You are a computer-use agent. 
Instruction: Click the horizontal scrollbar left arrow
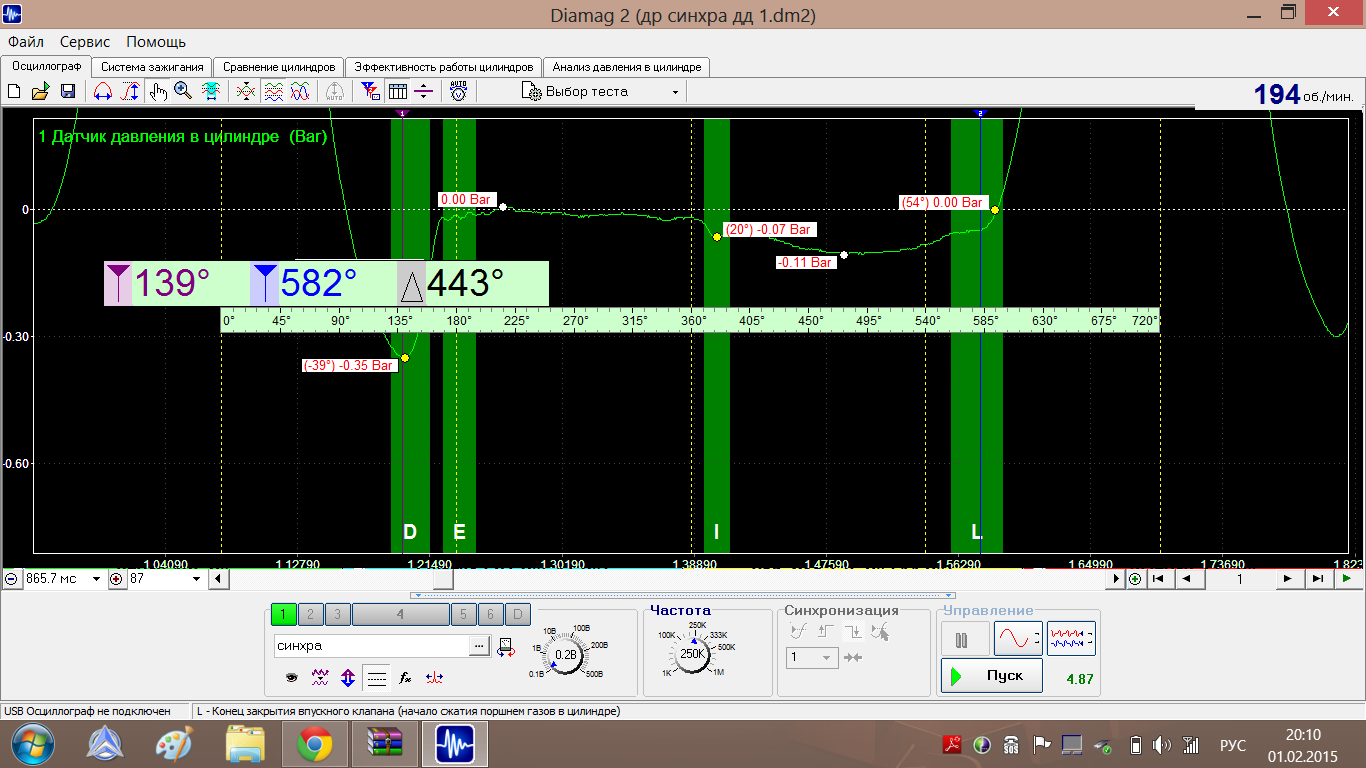[x=221, y=579]
